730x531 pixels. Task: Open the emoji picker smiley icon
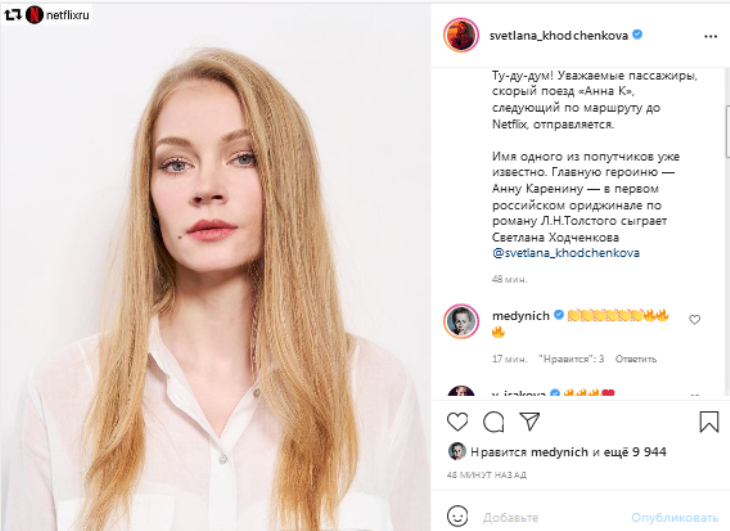457,517
